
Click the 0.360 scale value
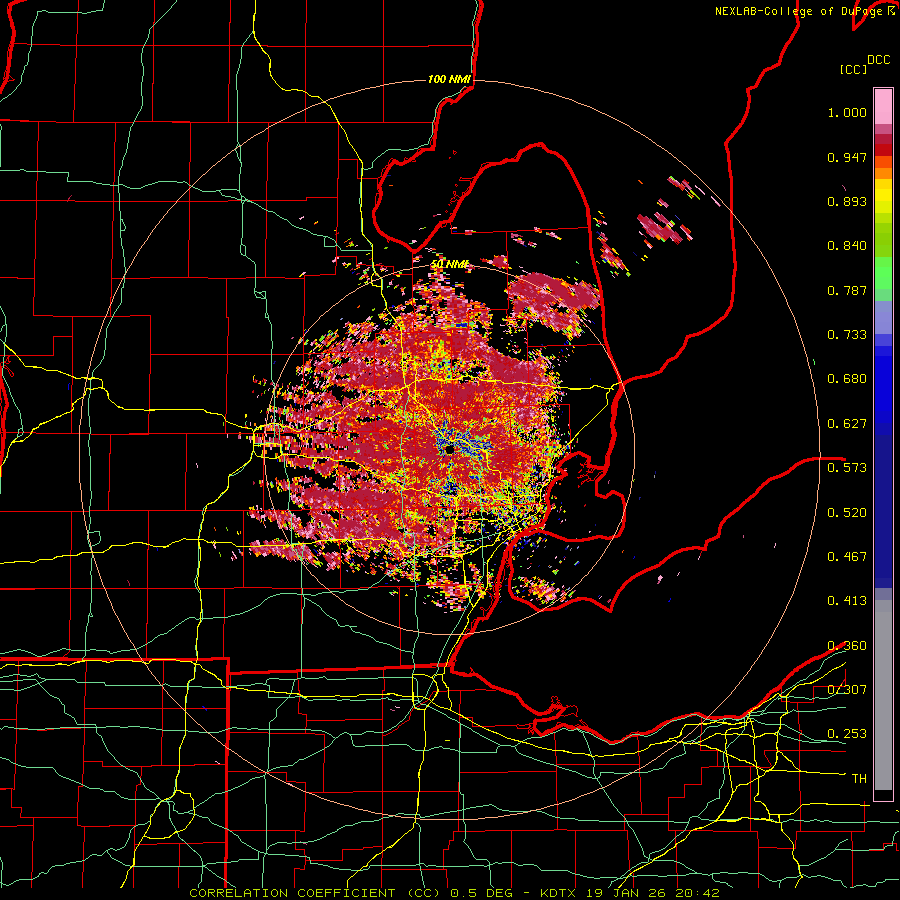point(847,646)
